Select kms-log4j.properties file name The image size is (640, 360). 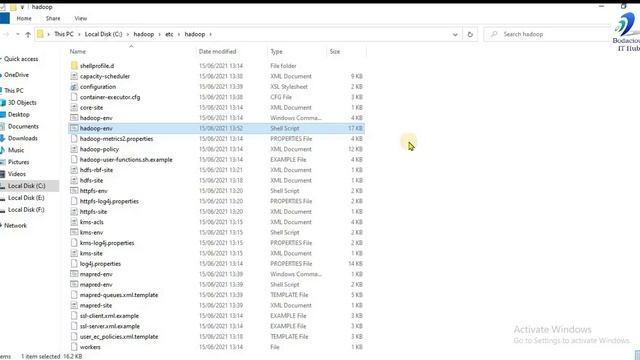tap(107, 242)
